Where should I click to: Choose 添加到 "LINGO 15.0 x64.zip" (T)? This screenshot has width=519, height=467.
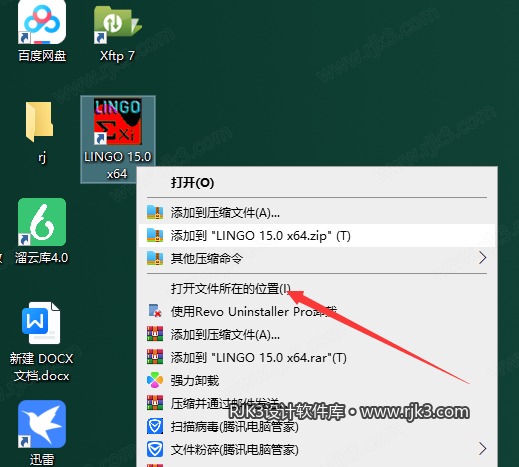(x=317, y=235)
